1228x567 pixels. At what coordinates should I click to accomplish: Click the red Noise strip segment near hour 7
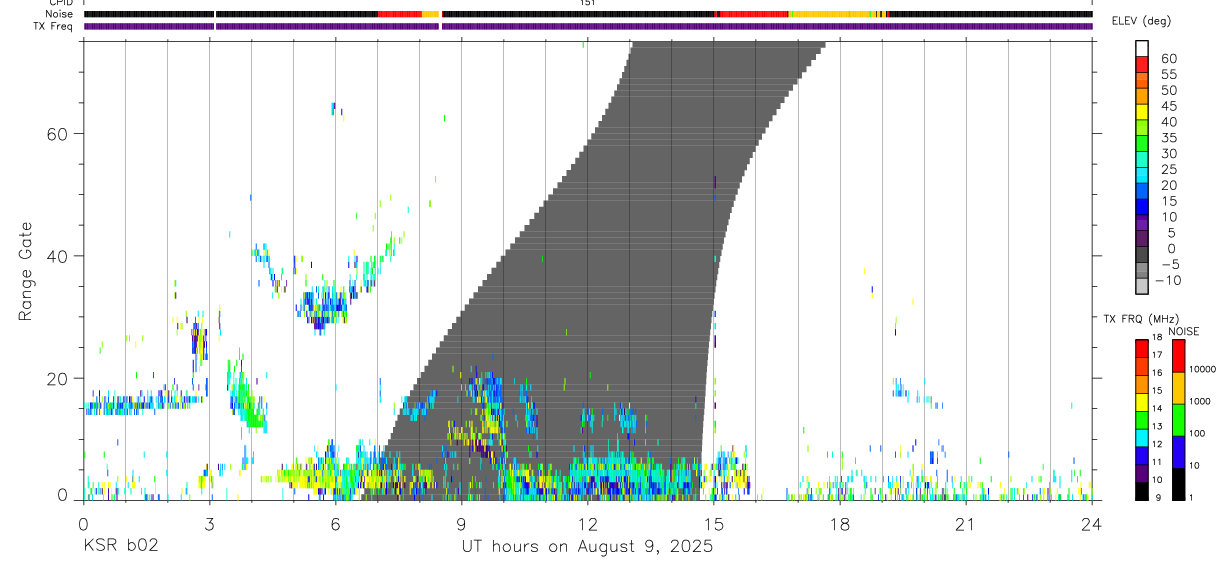(x=400, y=14)
